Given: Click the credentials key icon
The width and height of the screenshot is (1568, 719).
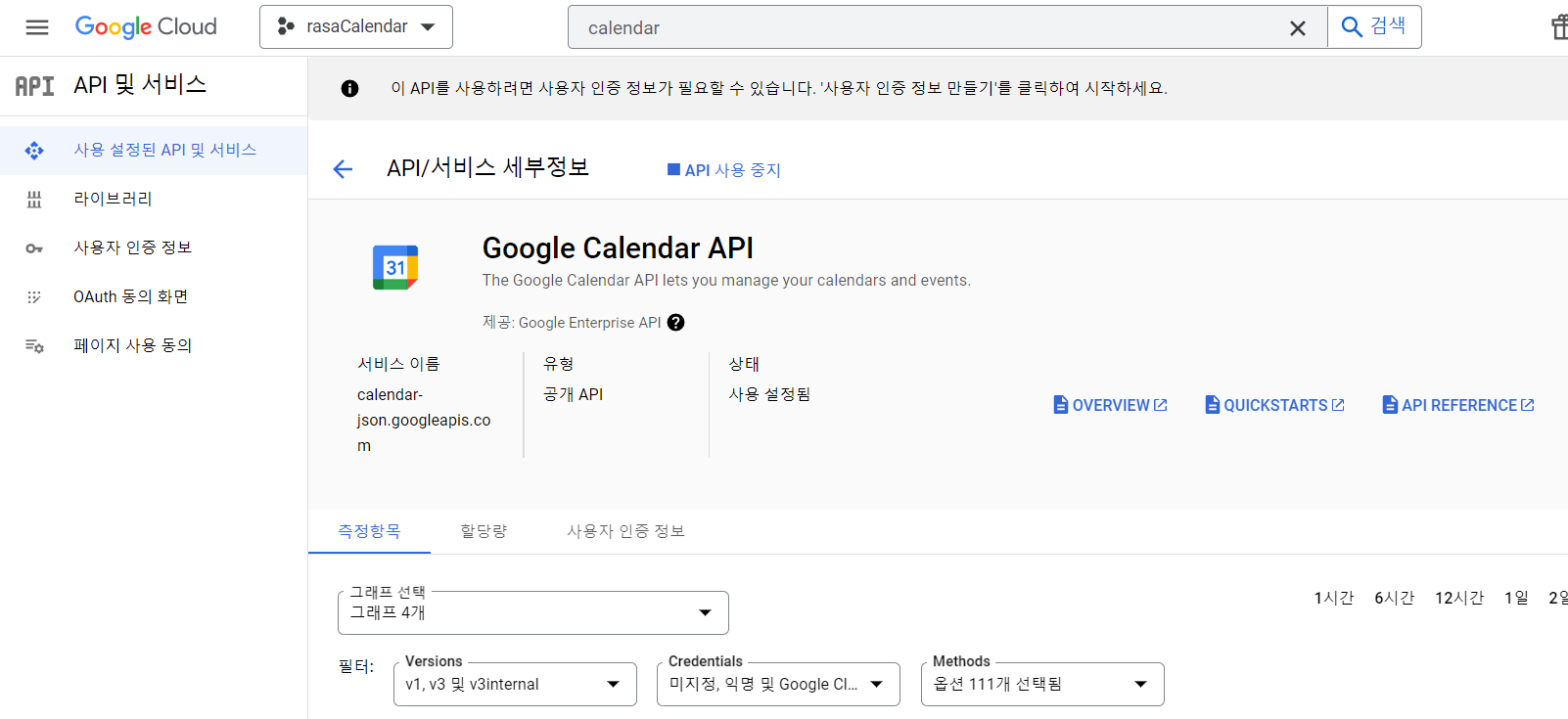Looking at the screenshot, I should click(34, 248).
